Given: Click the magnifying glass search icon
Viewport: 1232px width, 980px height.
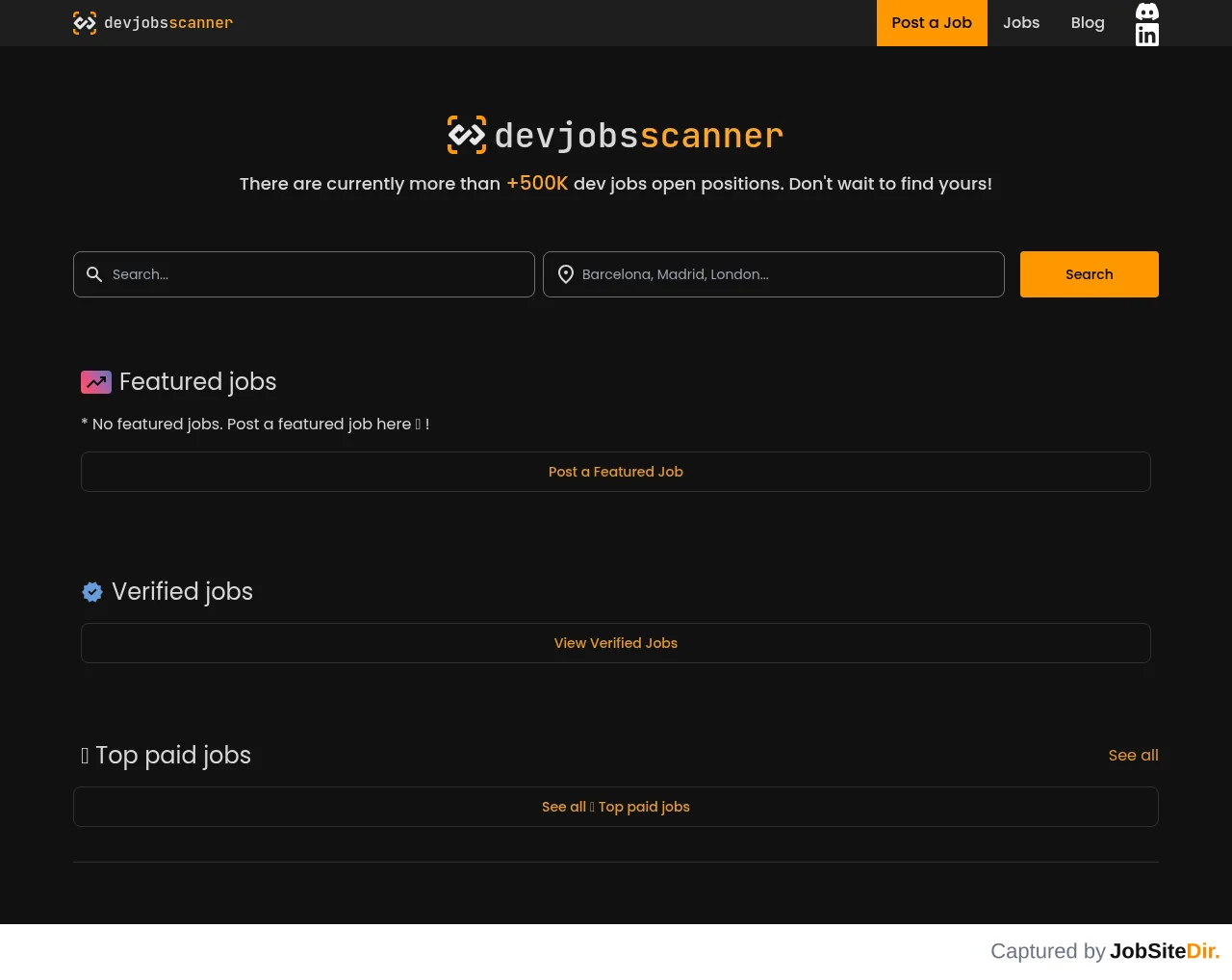Looking at the screenshot, I should 94,274.
